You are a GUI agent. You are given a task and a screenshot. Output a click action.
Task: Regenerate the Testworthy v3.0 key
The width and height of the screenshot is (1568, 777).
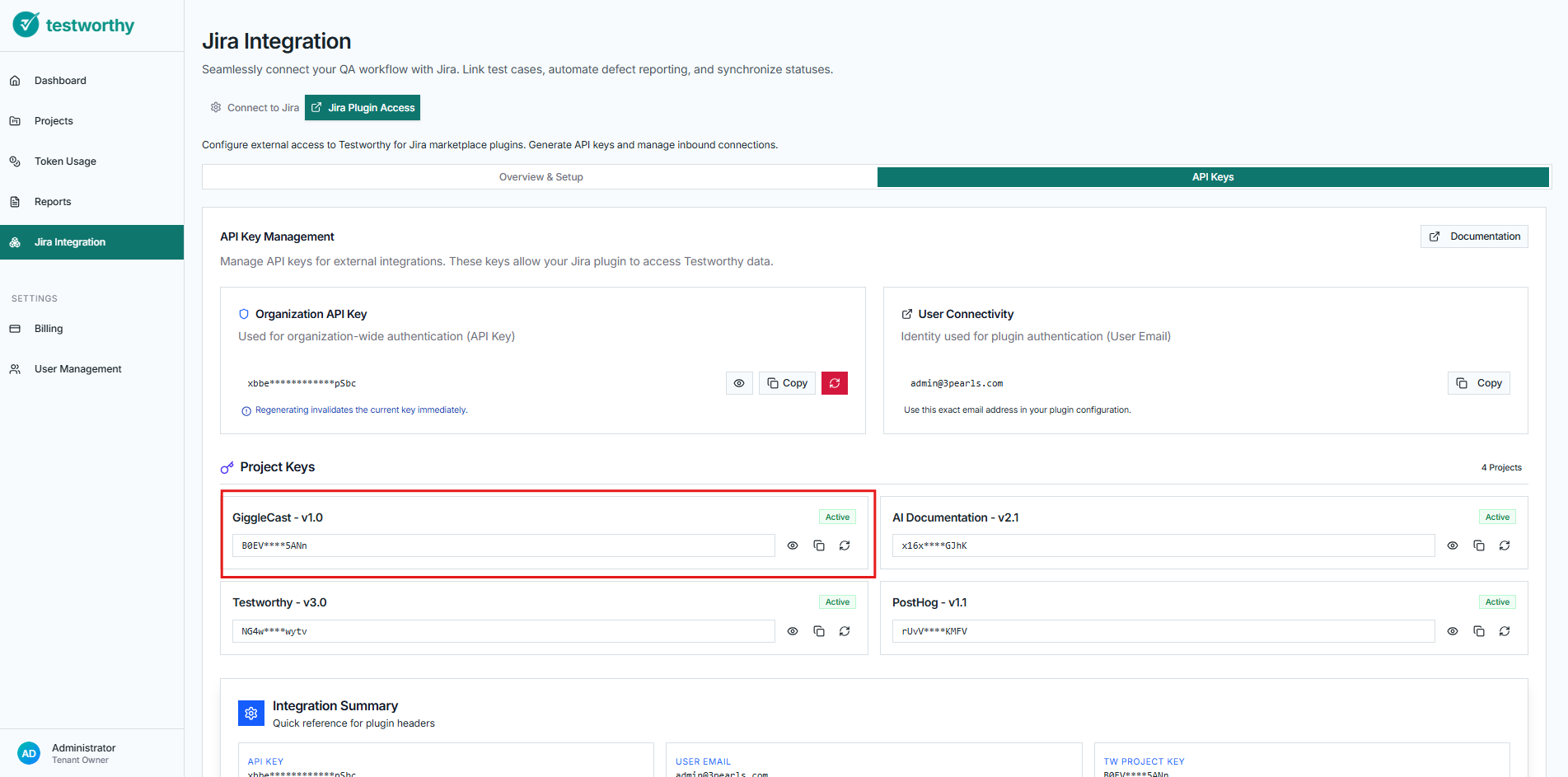(845, 631)
